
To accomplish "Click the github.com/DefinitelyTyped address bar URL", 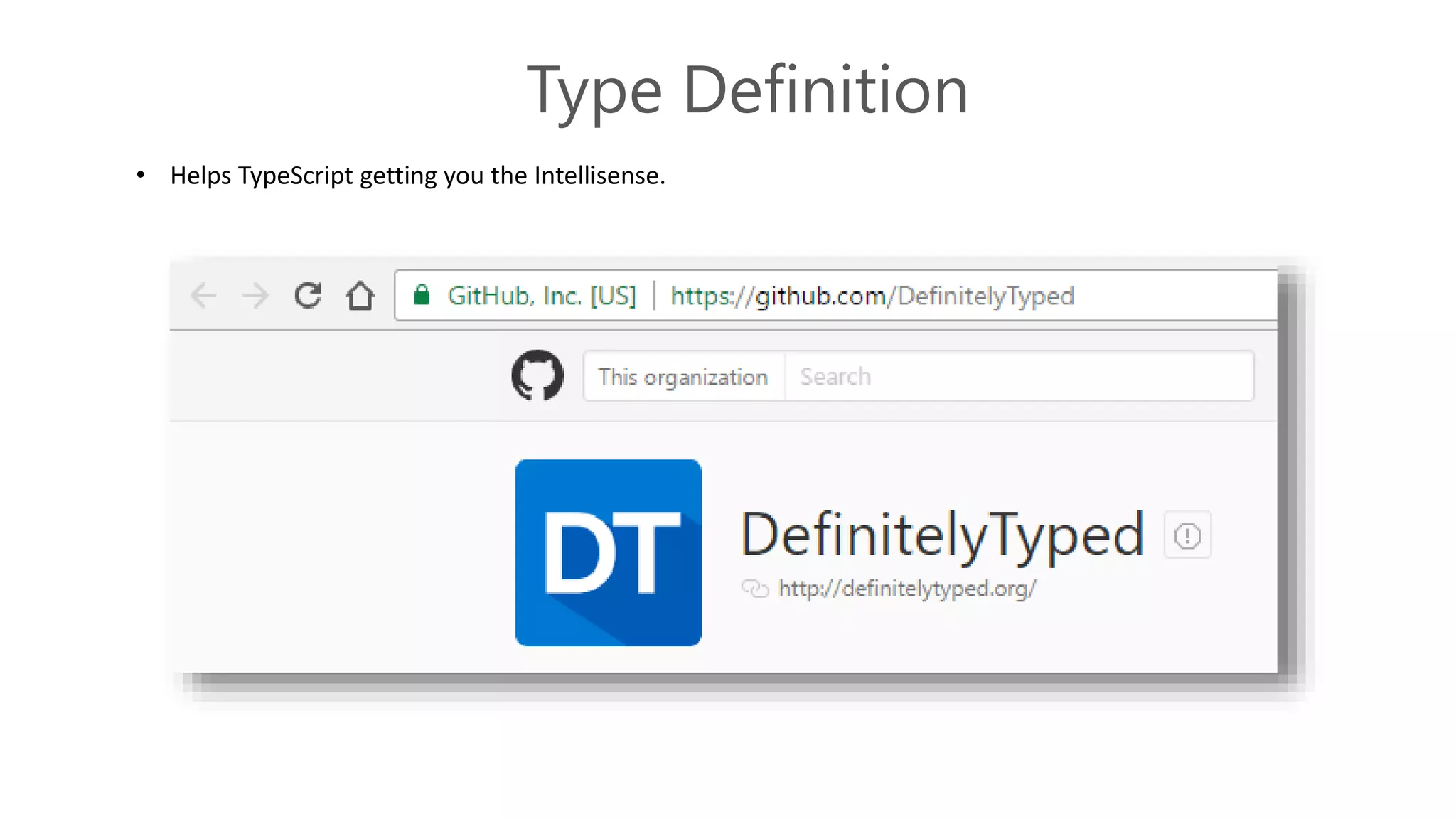I will 872,296.
